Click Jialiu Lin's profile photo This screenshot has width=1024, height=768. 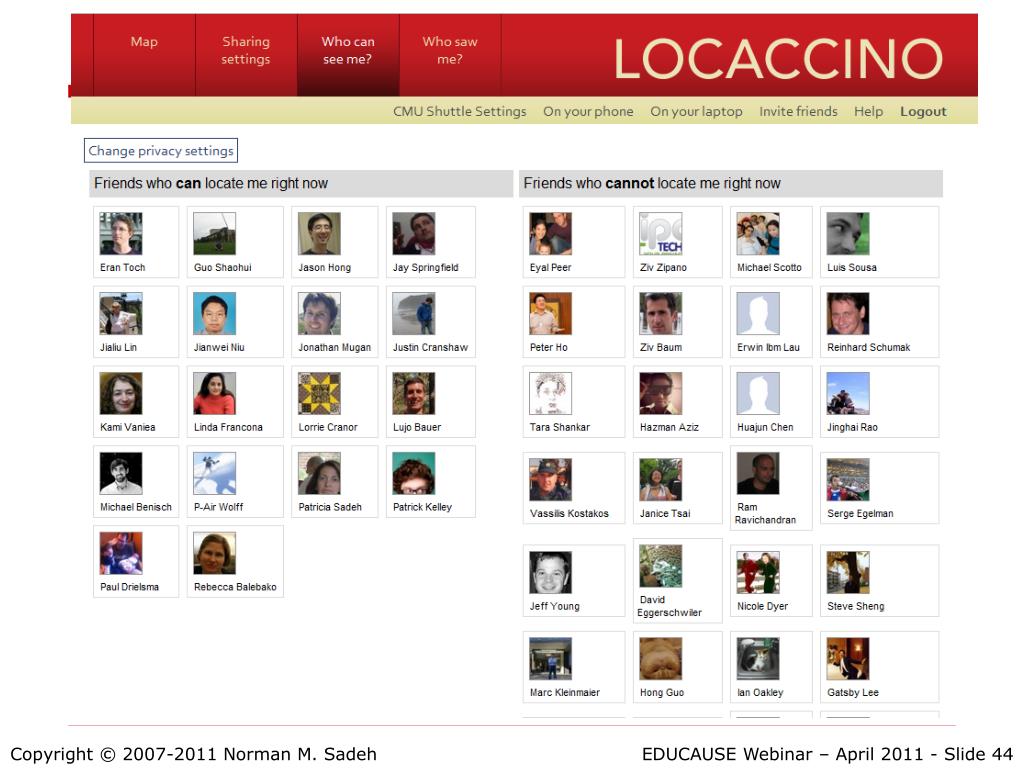(x=121, y=313)
